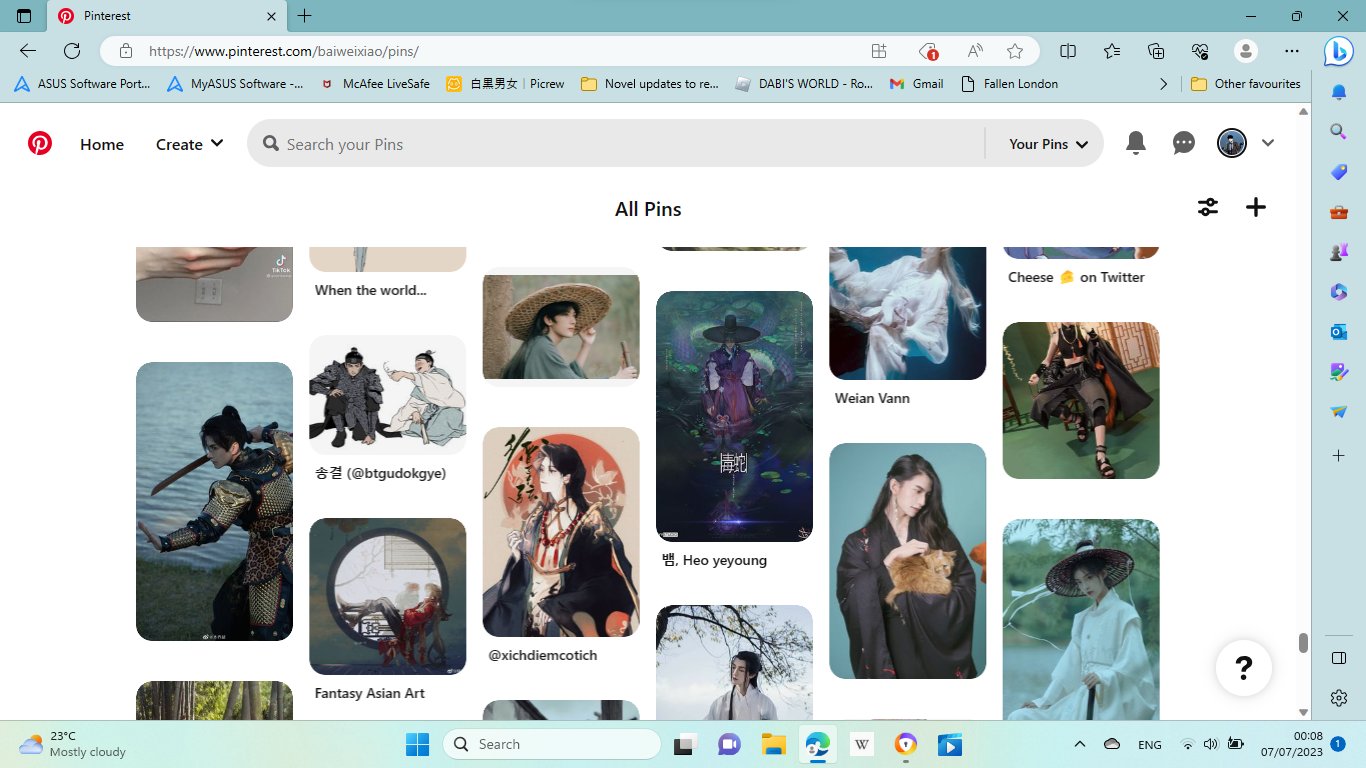The width and height of the screenshot is (1366, 768).
Task: Open File Explorer from the taskbar
Action: [x=773, y=745]
